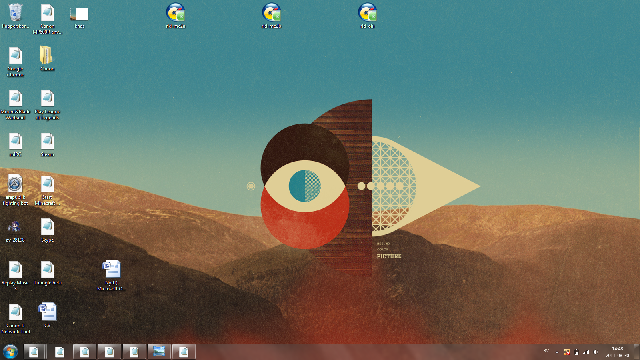Open the power battery tray icon
The width and height of the screenshot is (640, 360).
pos(576,352)
